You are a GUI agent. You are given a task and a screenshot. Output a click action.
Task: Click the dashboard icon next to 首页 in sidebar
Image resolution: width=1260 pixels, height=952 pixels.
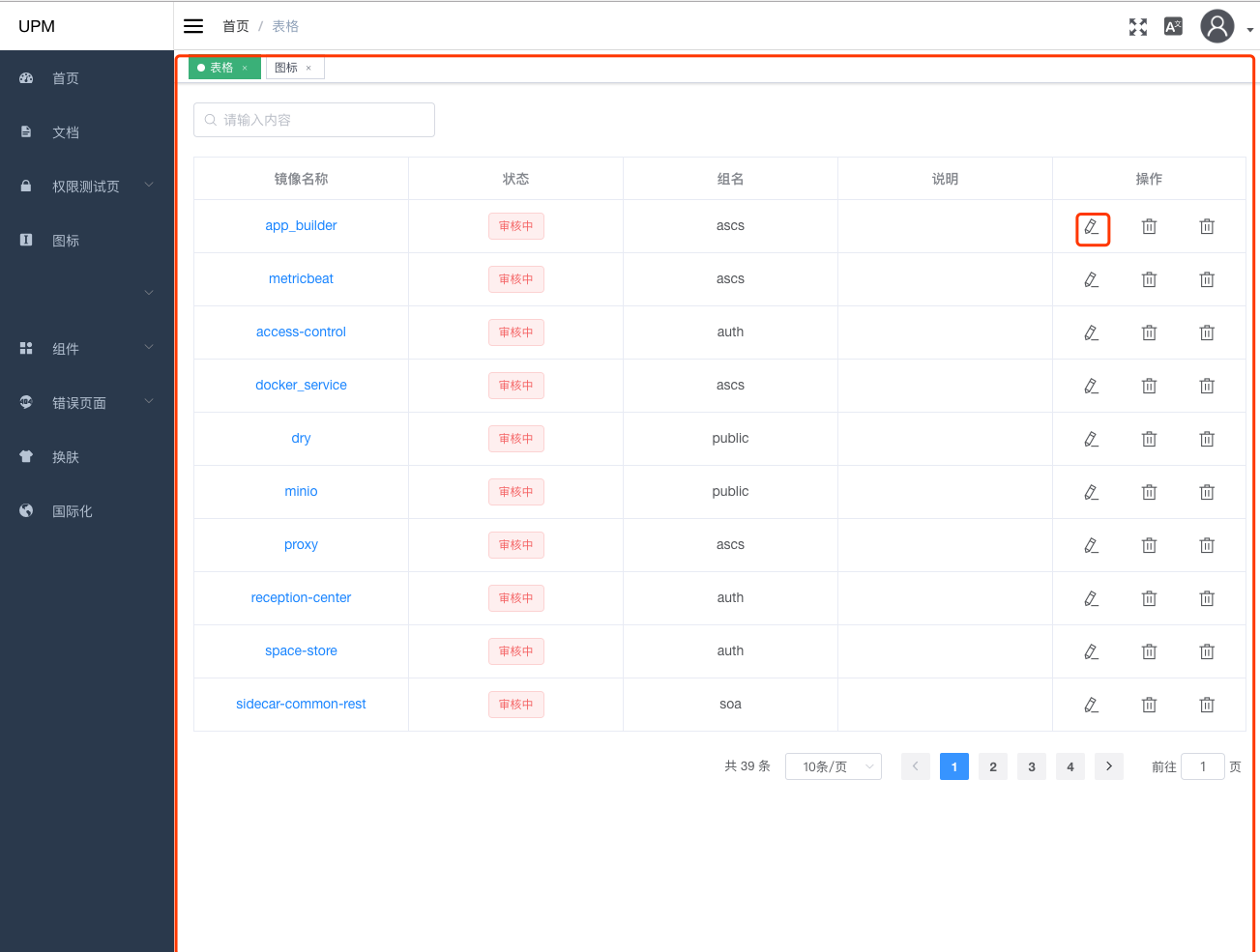26,78
